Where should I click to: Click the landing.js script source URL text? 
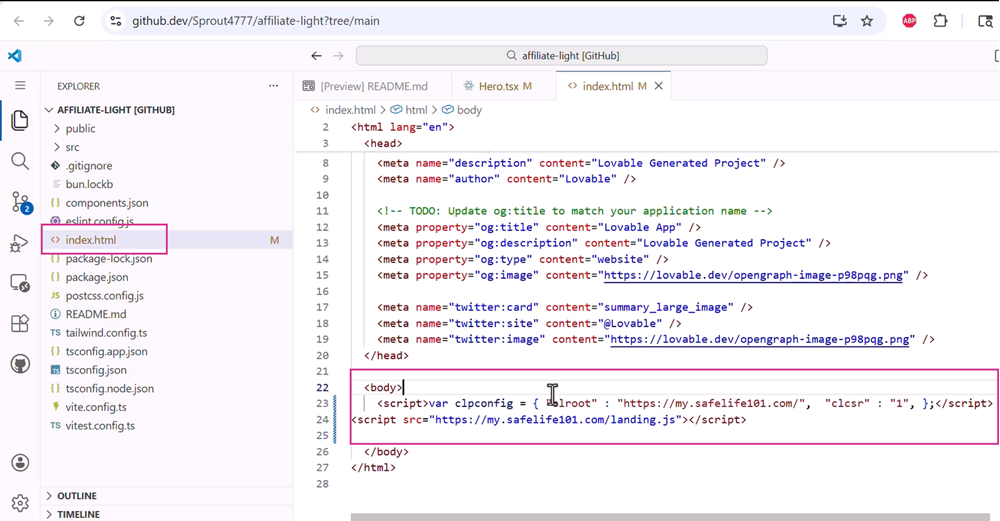[x=555, y=420]
